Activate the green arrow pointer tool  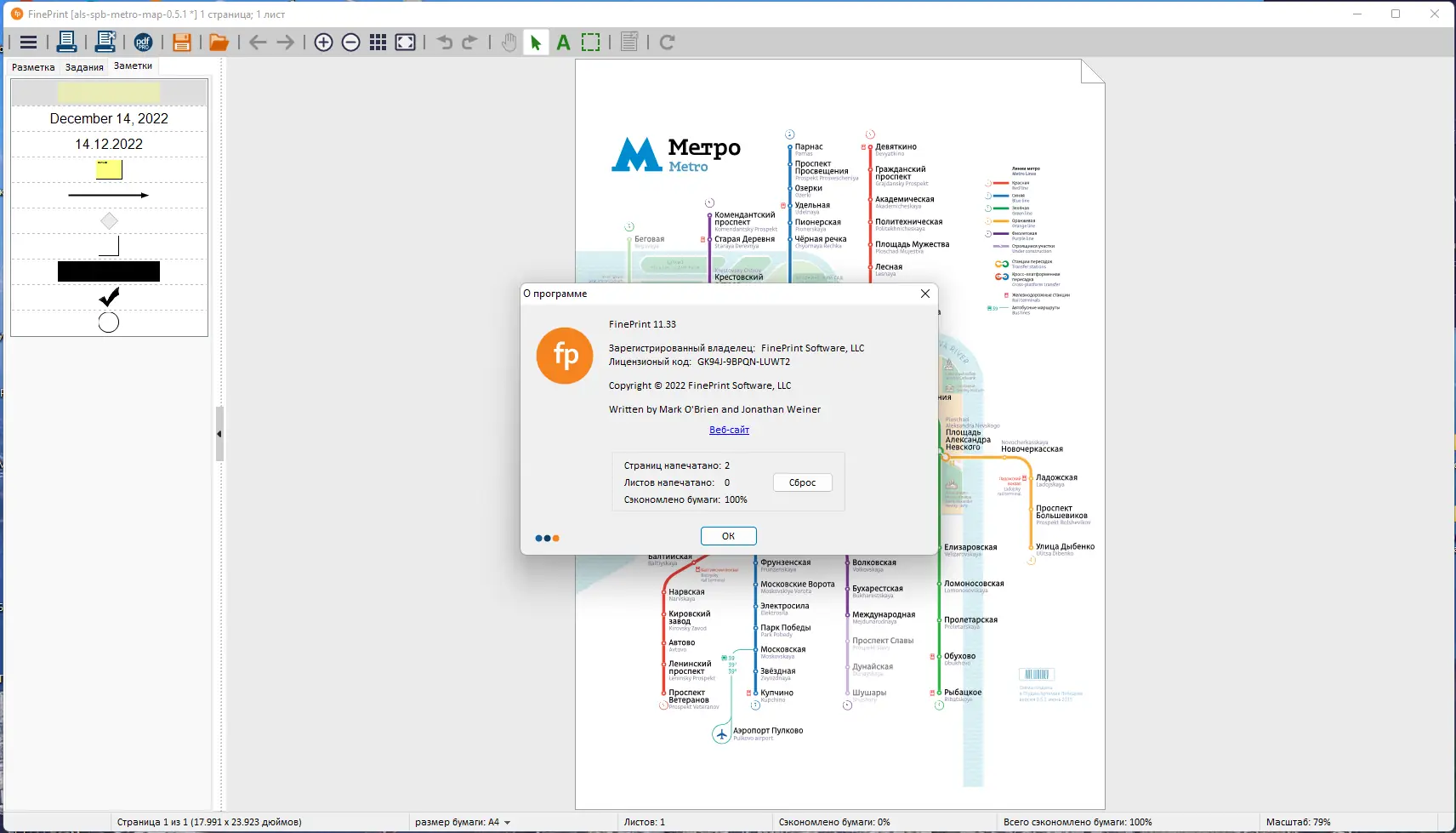[536, 43]
